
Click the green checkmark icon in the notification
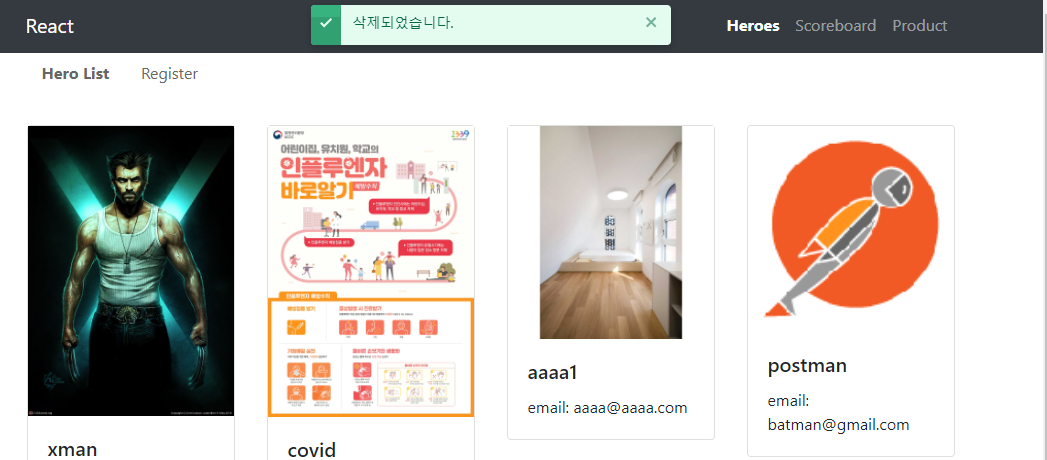326,24
